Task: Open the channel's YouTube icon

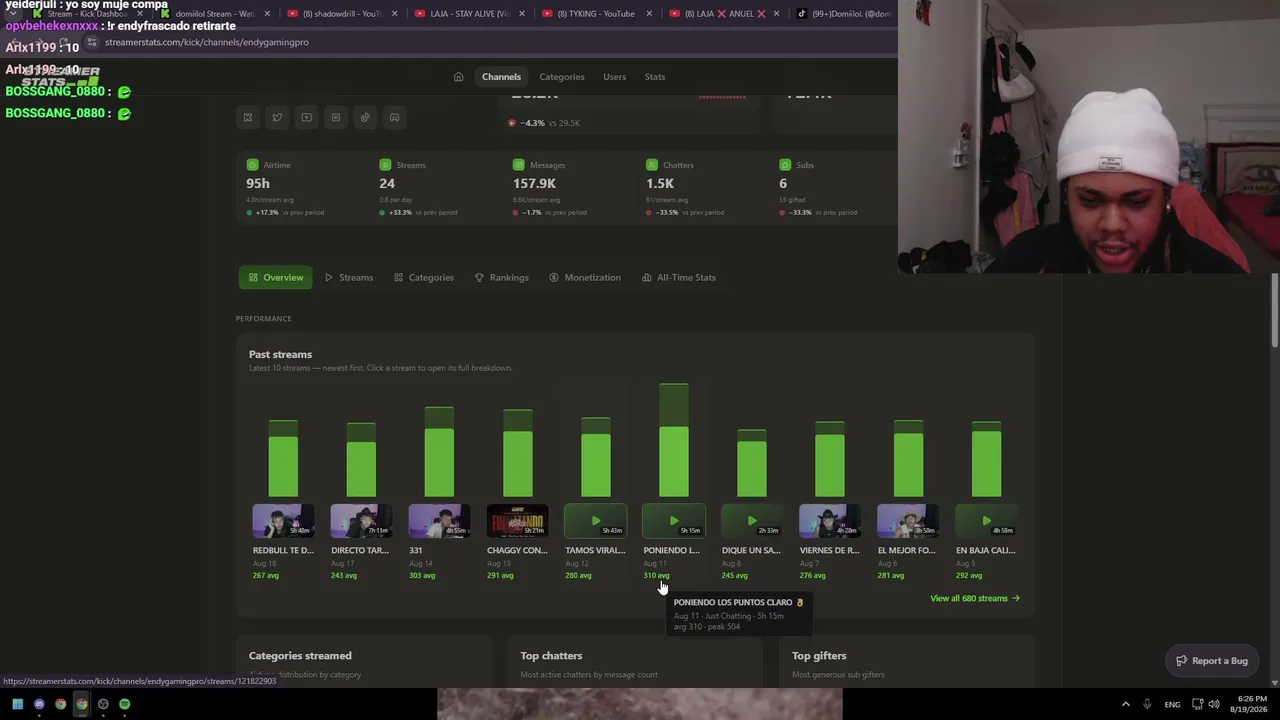Action: tap(306, 117)
